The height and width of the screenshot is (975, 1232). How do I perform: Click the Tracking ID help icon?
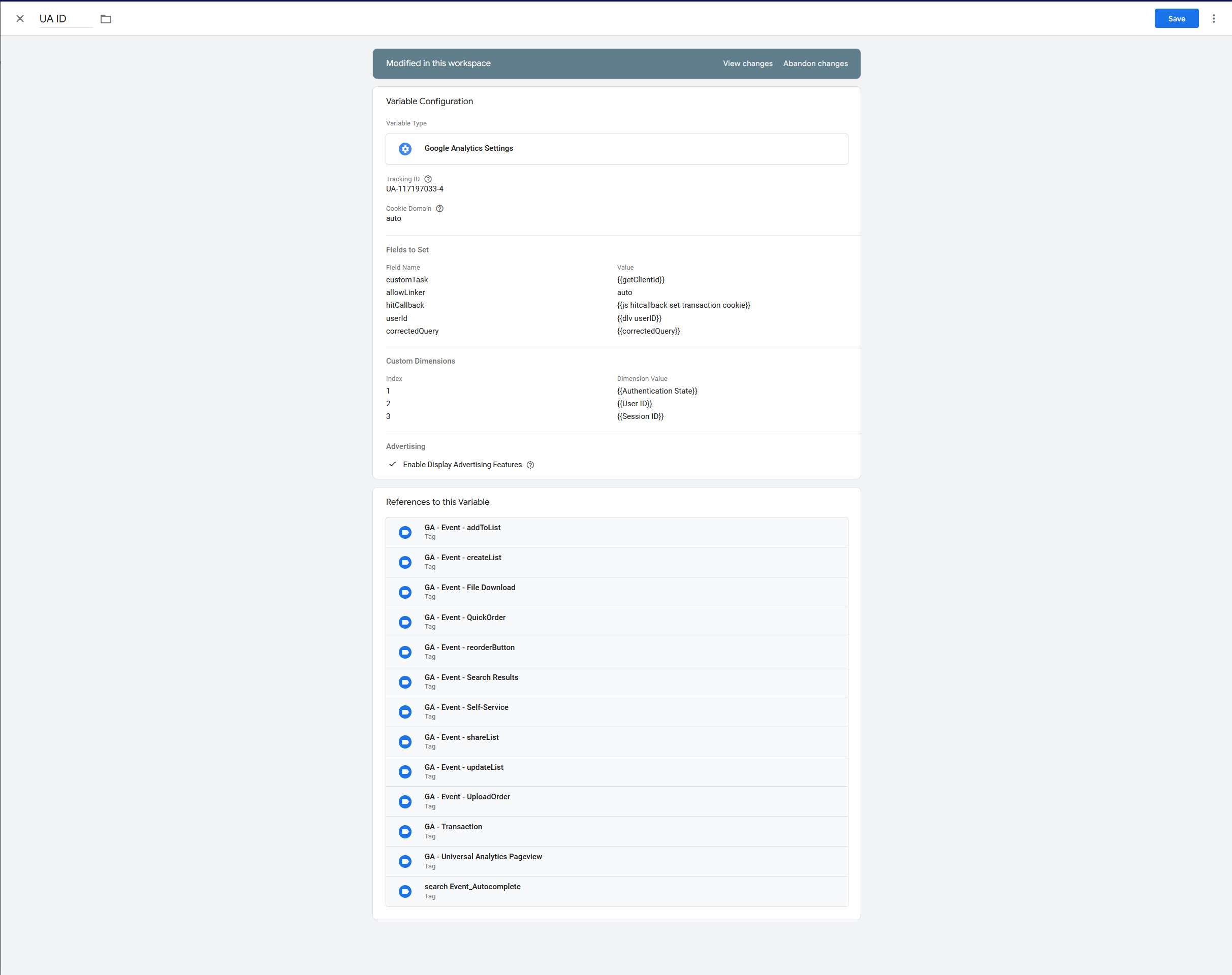point(428,179)
